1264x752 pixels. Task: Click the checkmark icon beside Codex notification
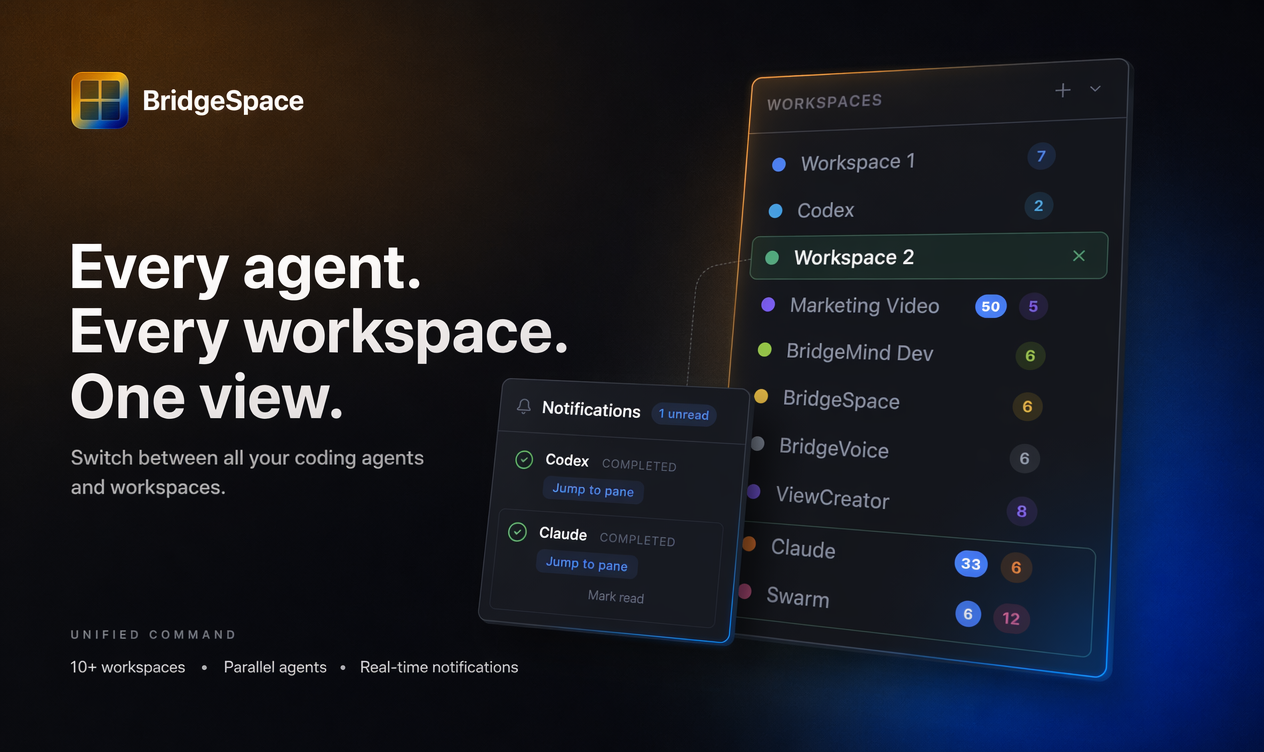point(523,459)
